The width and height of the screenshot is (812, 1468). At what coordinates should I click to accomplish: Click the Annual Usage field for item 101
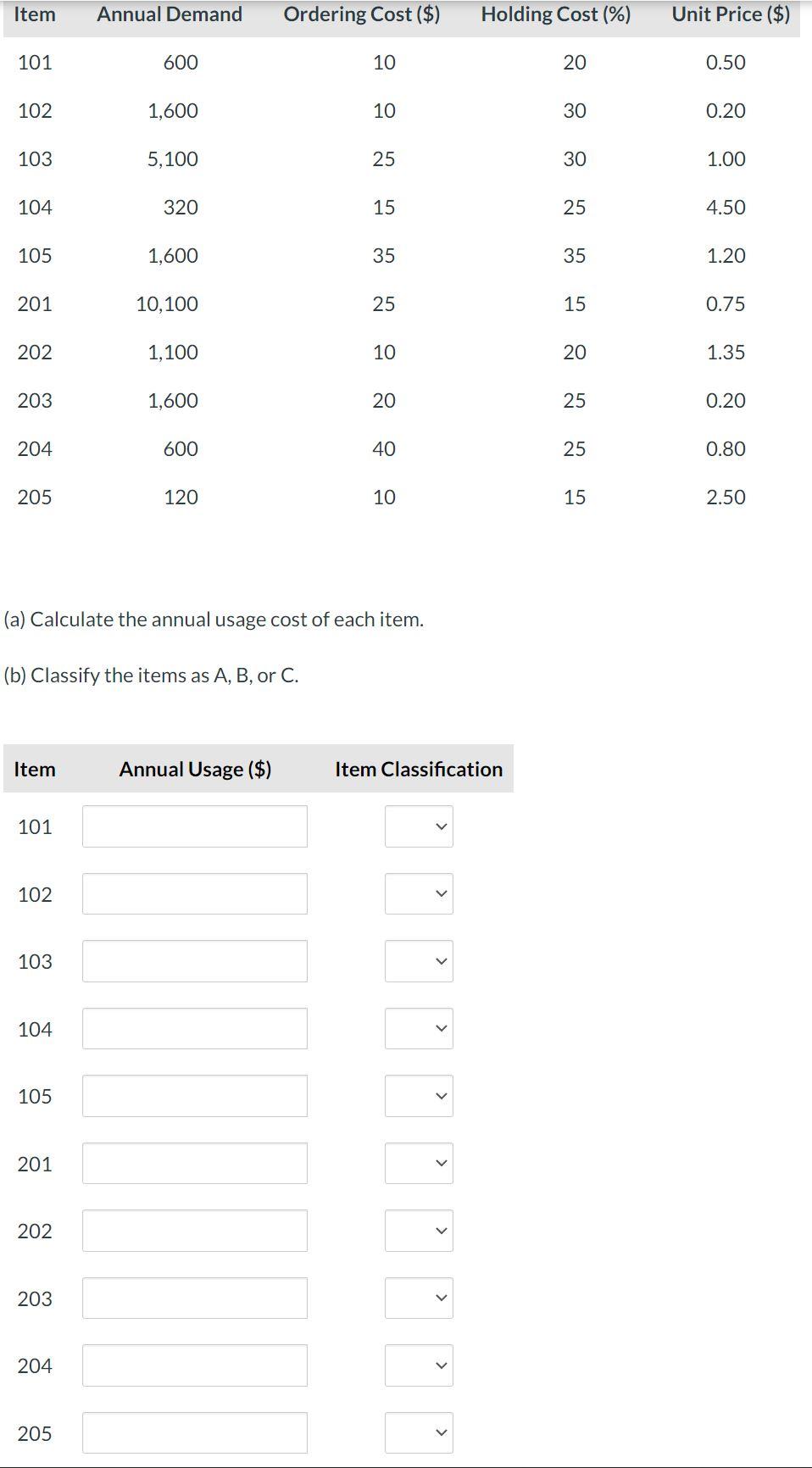point(194,826)
